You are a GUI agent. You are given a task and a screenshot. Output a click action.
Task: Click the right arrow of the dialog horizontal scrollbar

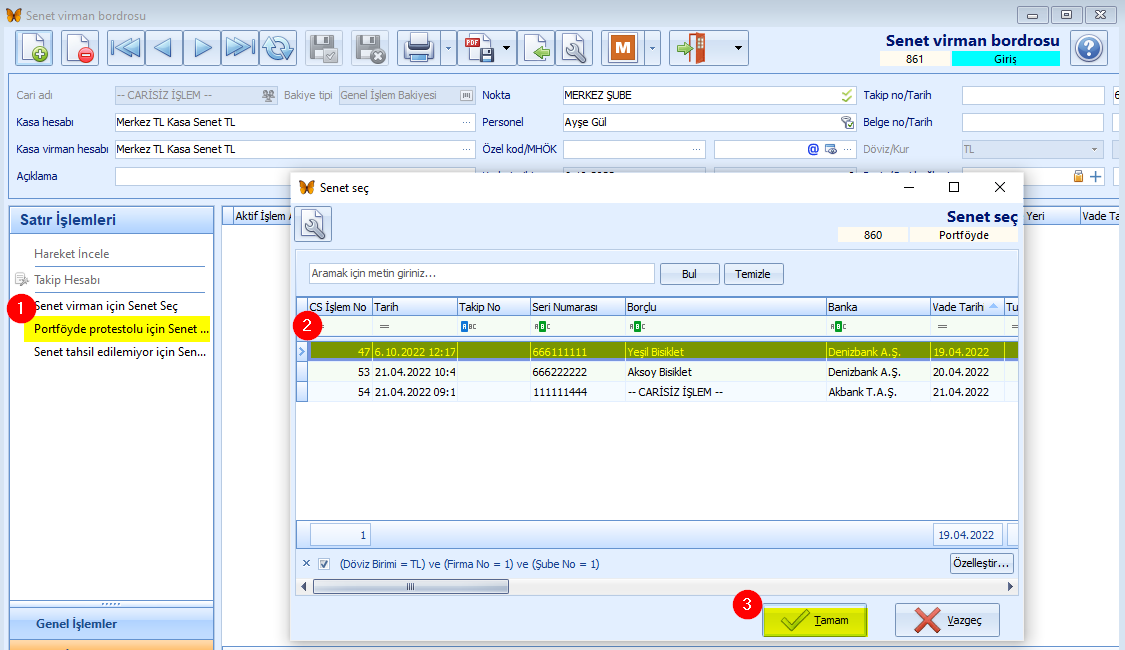coord(1010,587)
